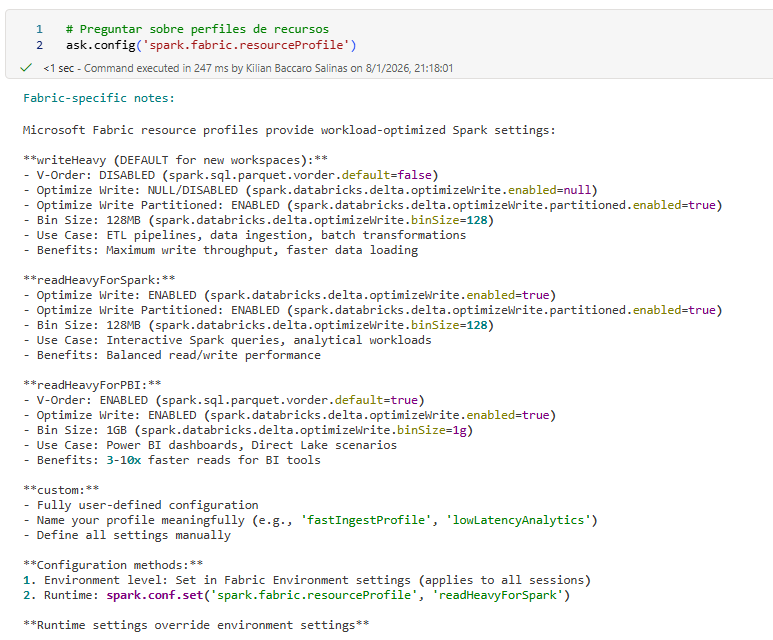Click the ask.config code line

point(211,45)
